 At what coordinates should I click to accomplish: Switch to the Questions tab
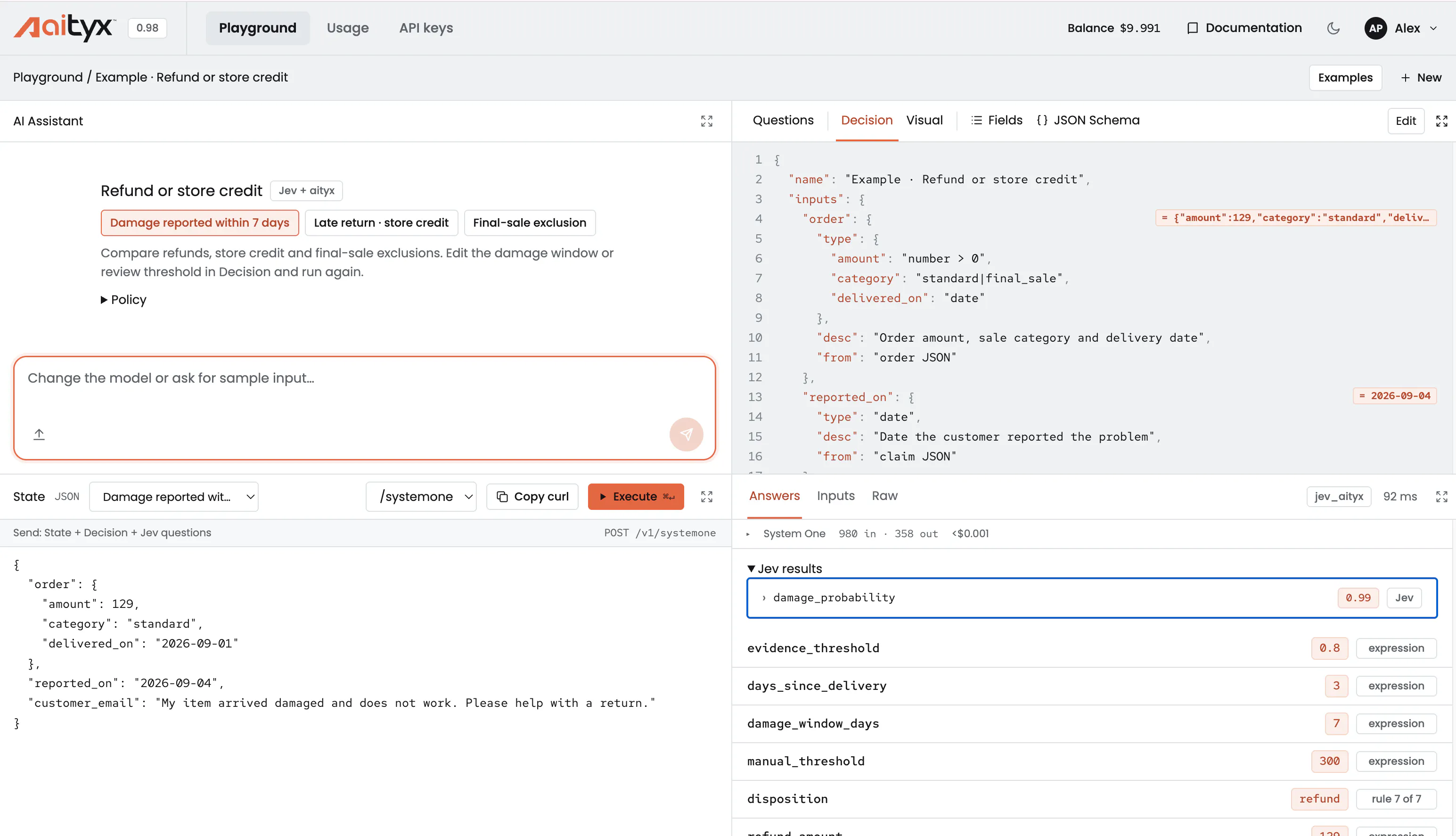pos(783,121)
